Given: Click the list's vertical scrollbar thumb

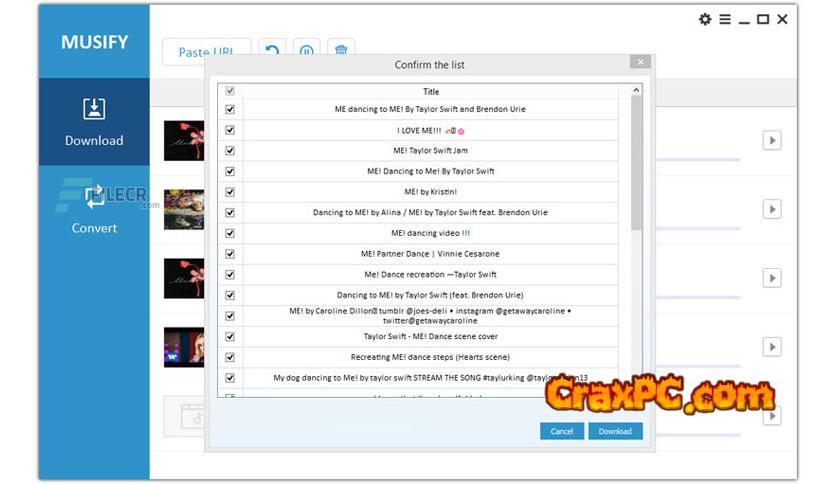Looking at the screenshot, I should (636, 160).
